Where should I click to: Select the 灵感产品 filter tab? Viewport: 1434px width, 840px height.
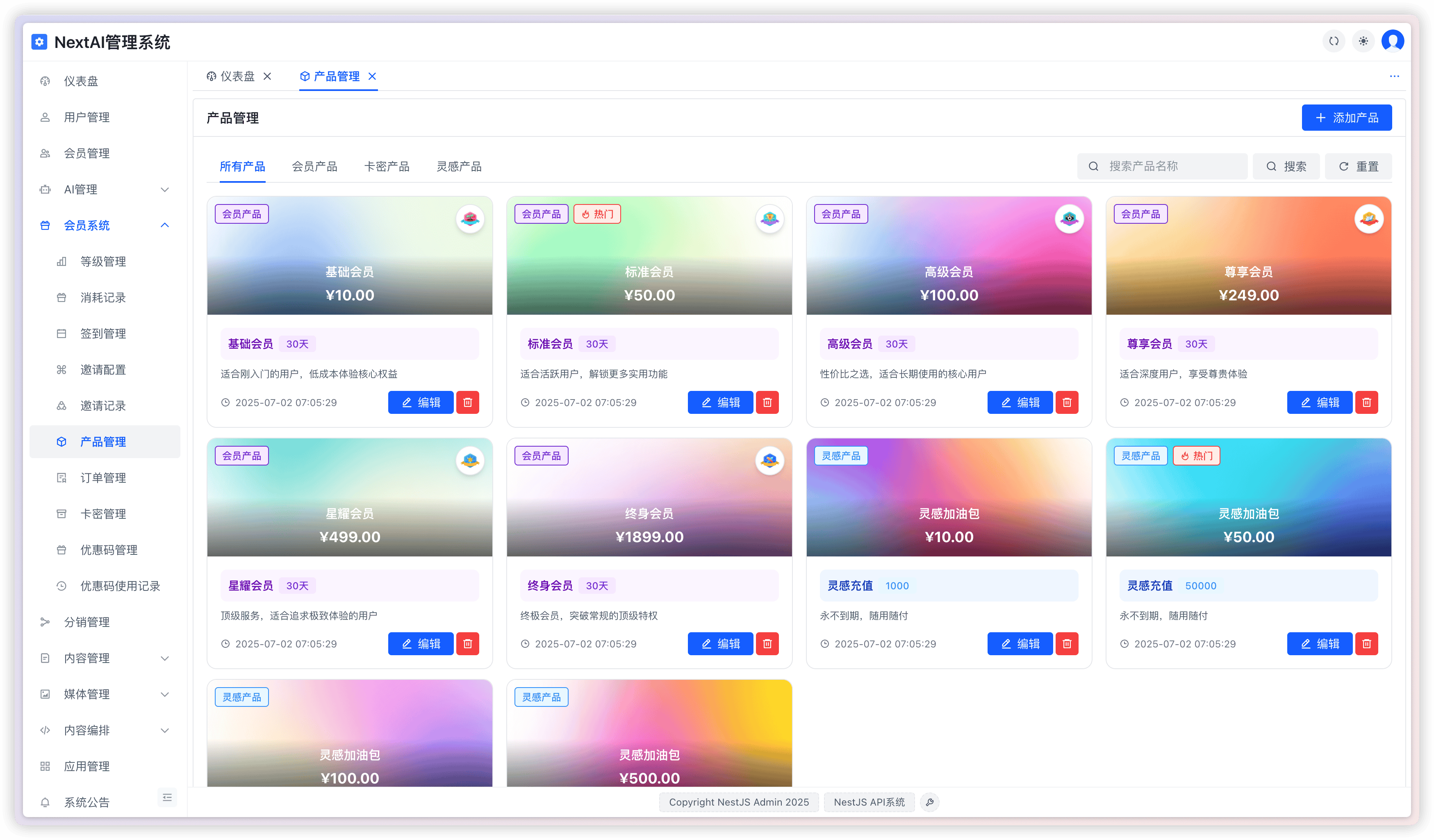(459, 167)
